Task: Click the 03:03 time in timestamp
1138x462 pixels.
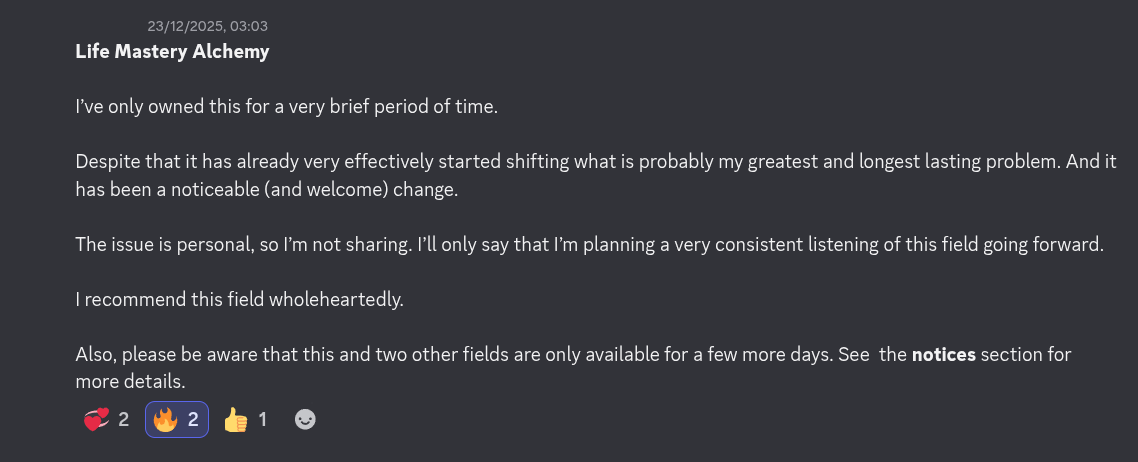Action: click(x=248, y=26)
